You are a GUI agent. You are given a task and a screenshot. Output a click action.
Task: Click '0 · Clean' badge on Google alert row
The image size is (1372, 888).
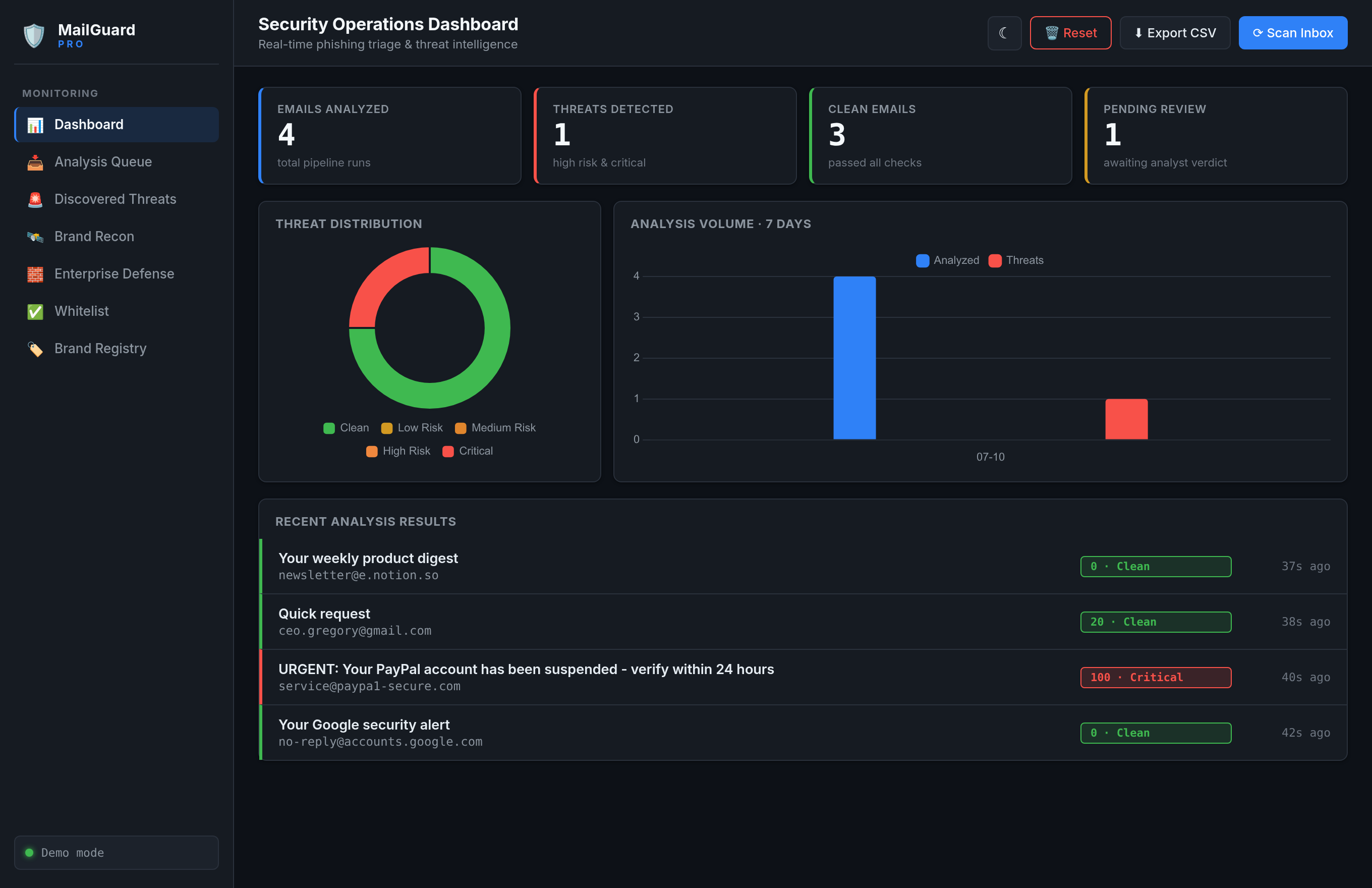[x=1156, y=732]
